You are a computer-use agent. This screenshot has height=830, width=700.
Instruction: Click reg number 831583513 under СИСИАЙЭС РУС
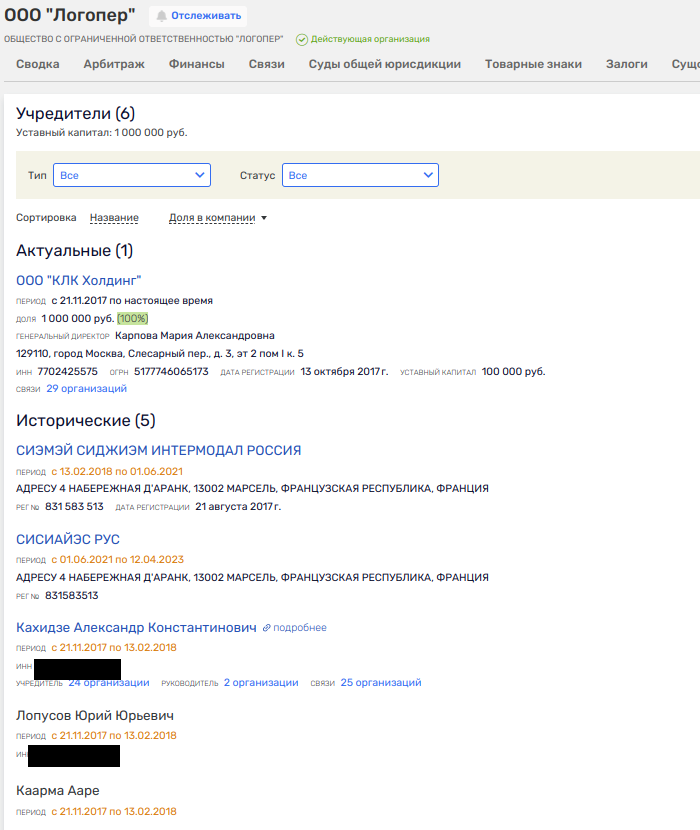click(71, 596)
